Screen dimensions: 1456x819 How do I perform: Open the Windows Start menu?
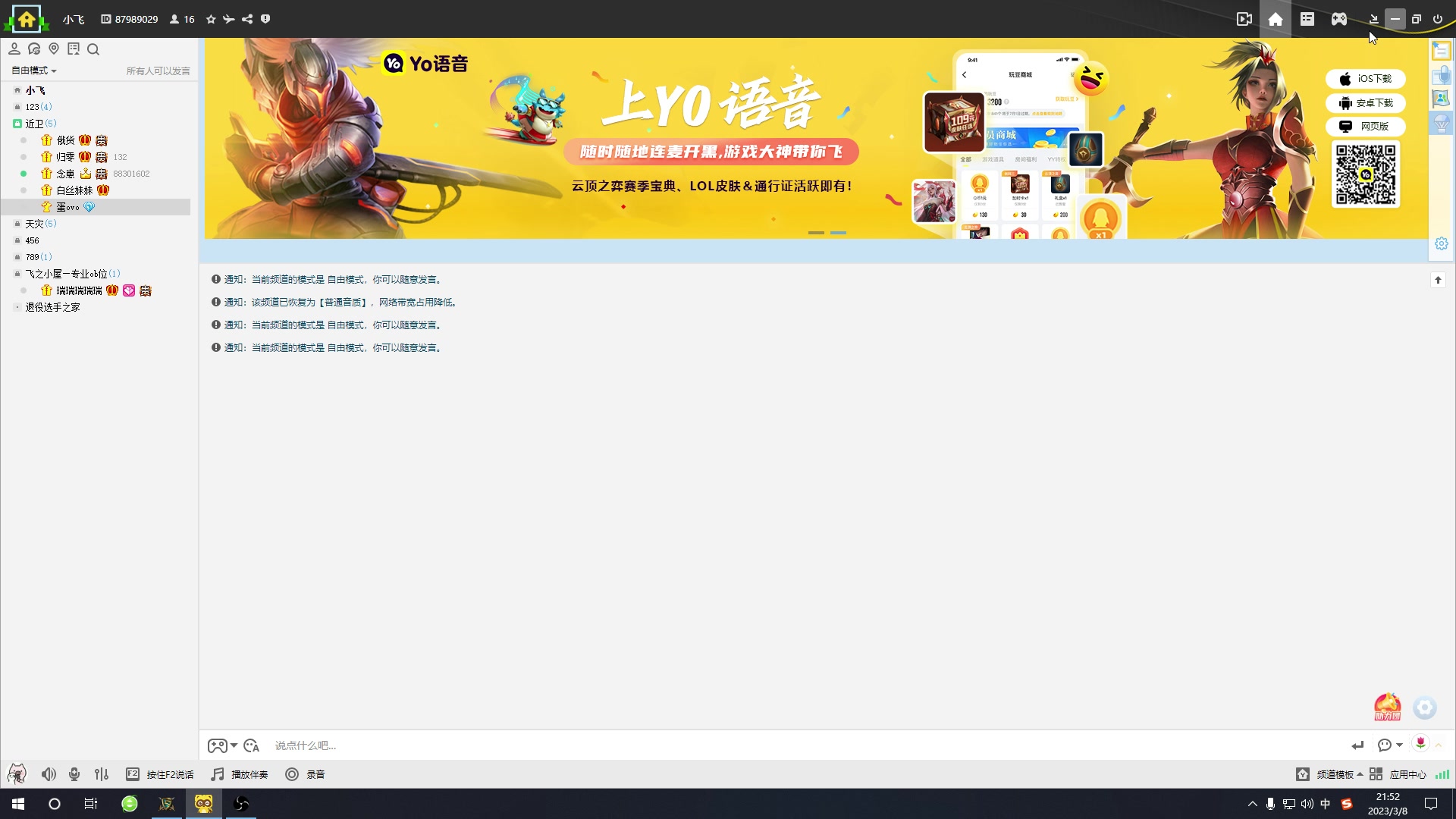pyautogui.click(x=18, y=804)
